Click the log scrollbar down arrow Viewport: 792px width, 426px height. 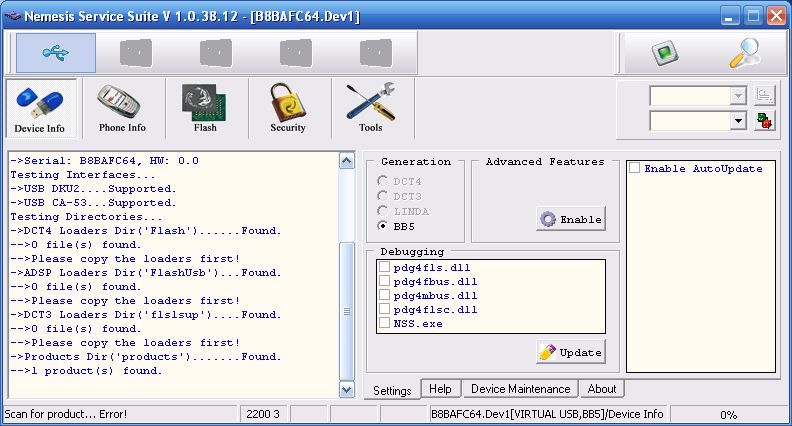tap(346, 390)
